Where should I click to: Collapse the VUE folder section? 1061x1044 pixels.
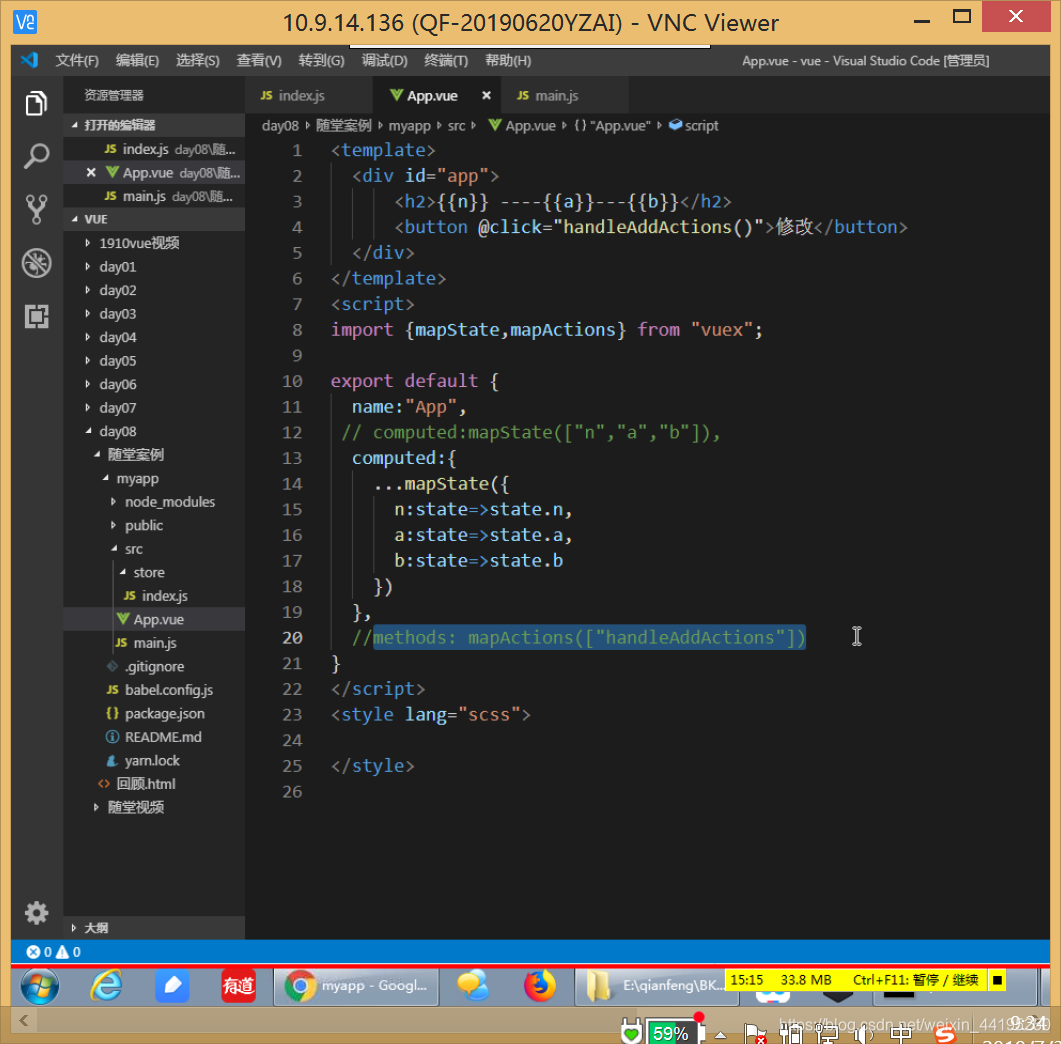154,219
